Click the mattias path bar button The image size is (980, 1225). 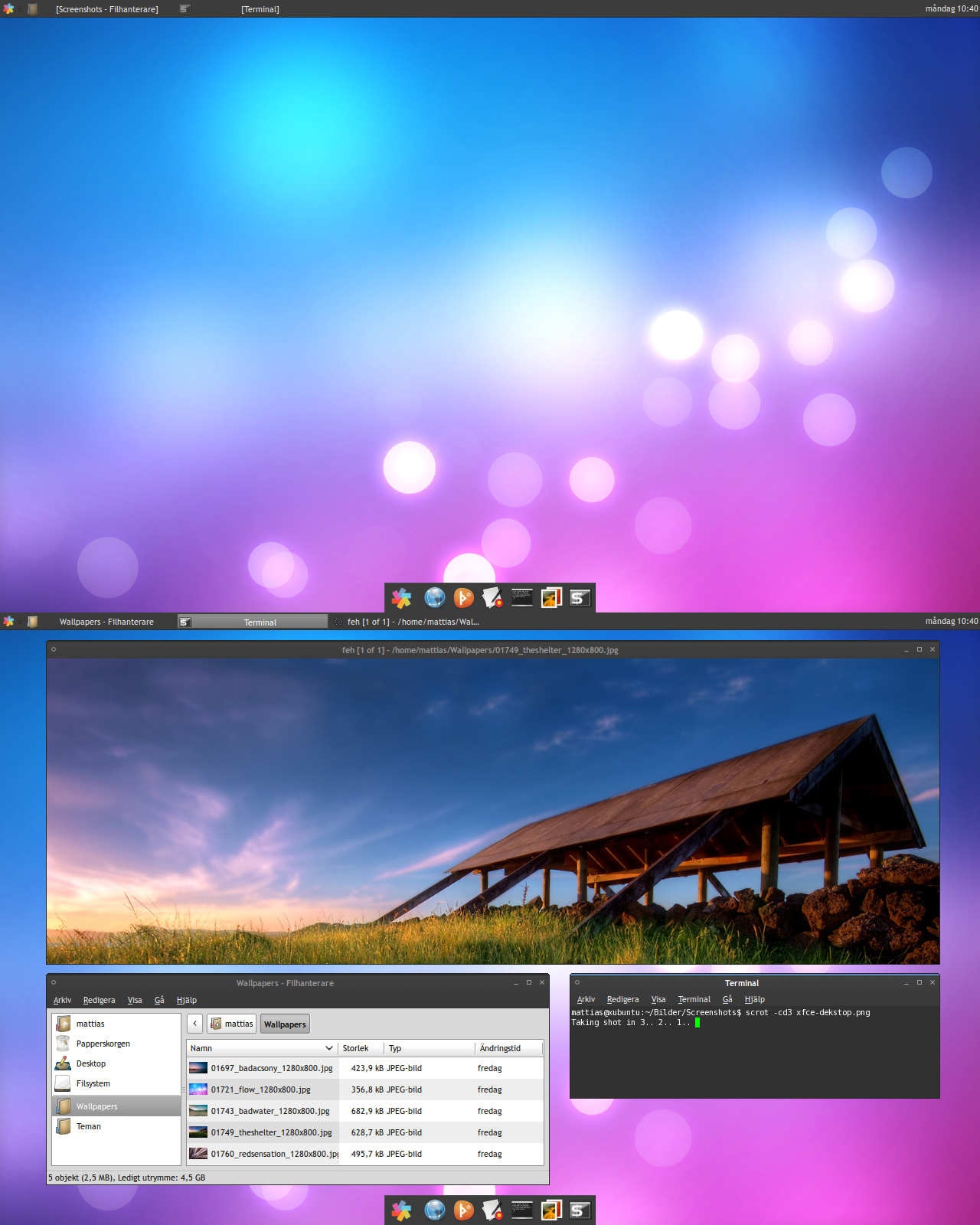(232, 1024)
